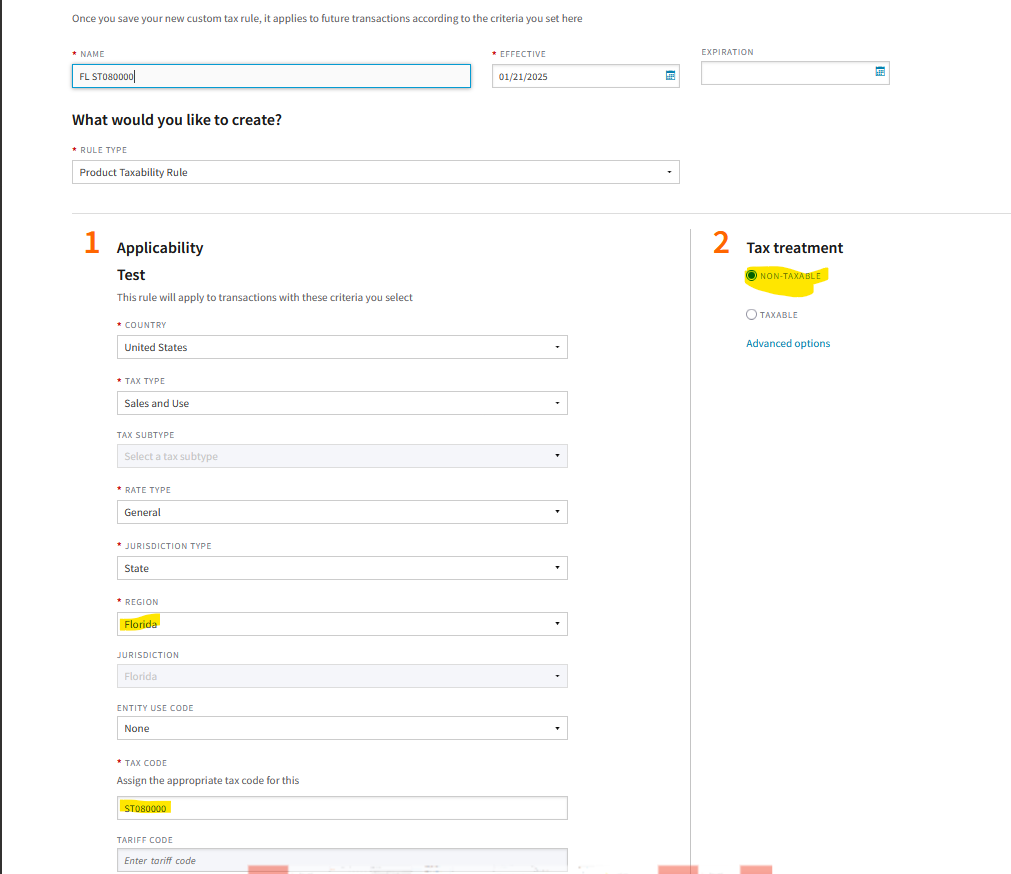Expand the Country dropdown showing United States
The height and width of the screenshot is (874, 1011).
coord(342,347)
